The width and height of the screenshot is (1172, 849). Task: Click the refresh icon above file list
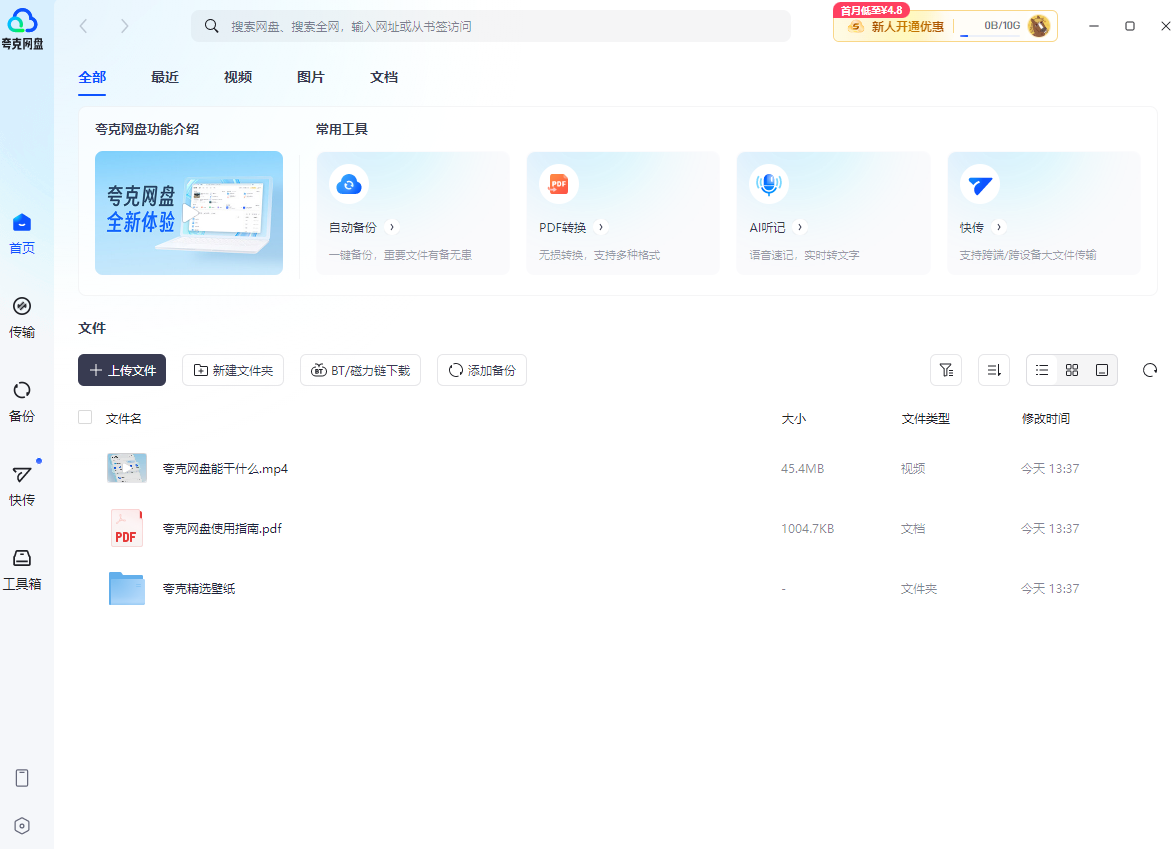[x=1150, y=370]
